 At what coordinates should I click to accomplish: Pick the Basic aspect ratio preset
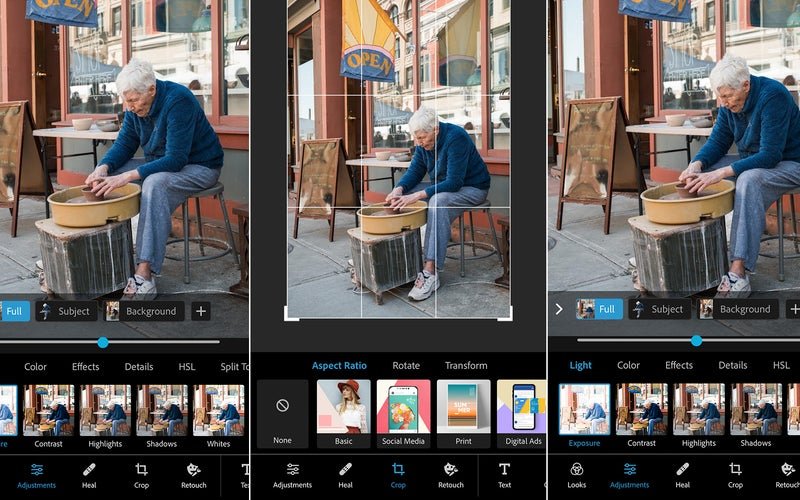343,413
